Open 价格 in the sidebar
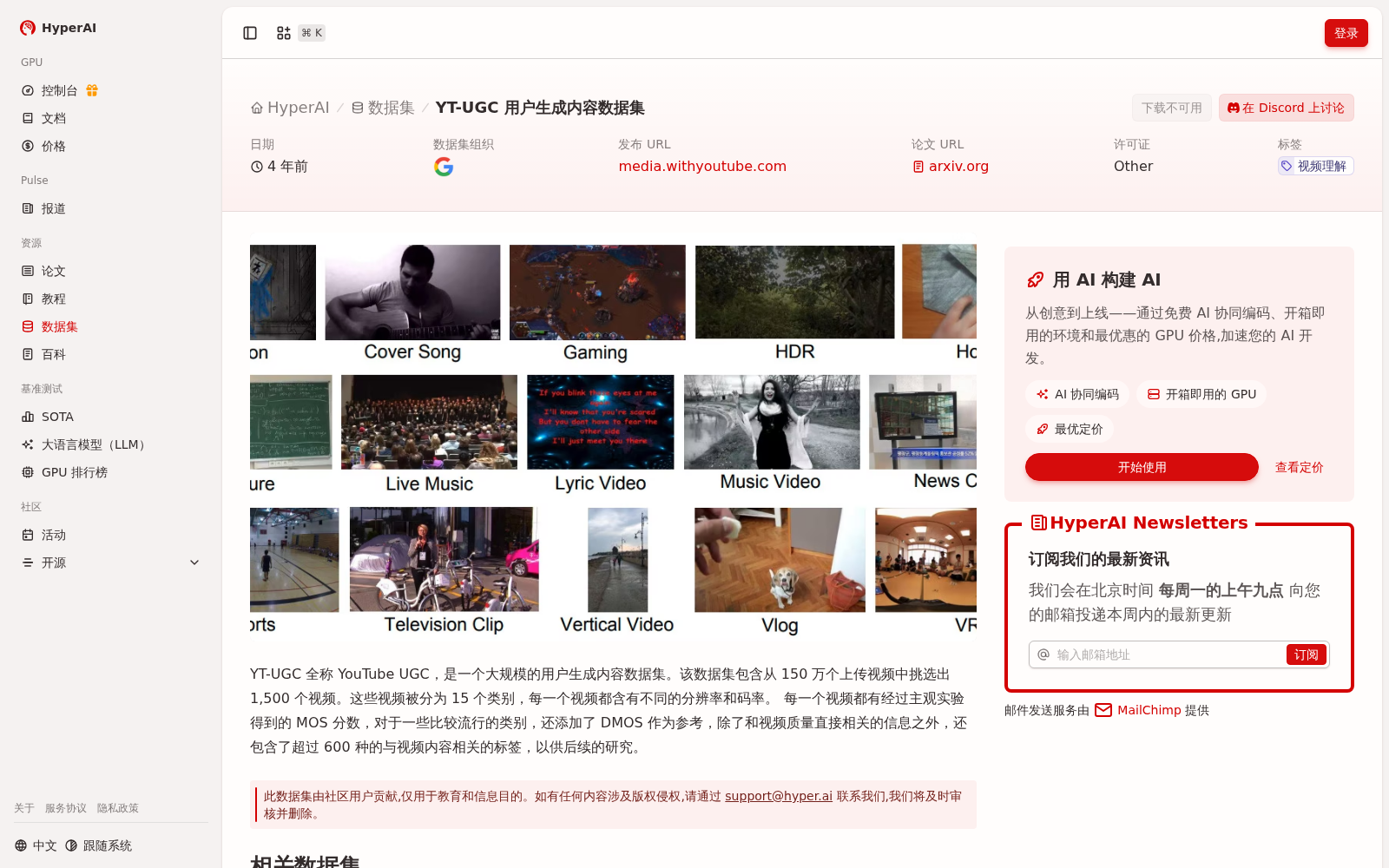The width and height of the screenshot is (1389, 868). click(54, 146)
